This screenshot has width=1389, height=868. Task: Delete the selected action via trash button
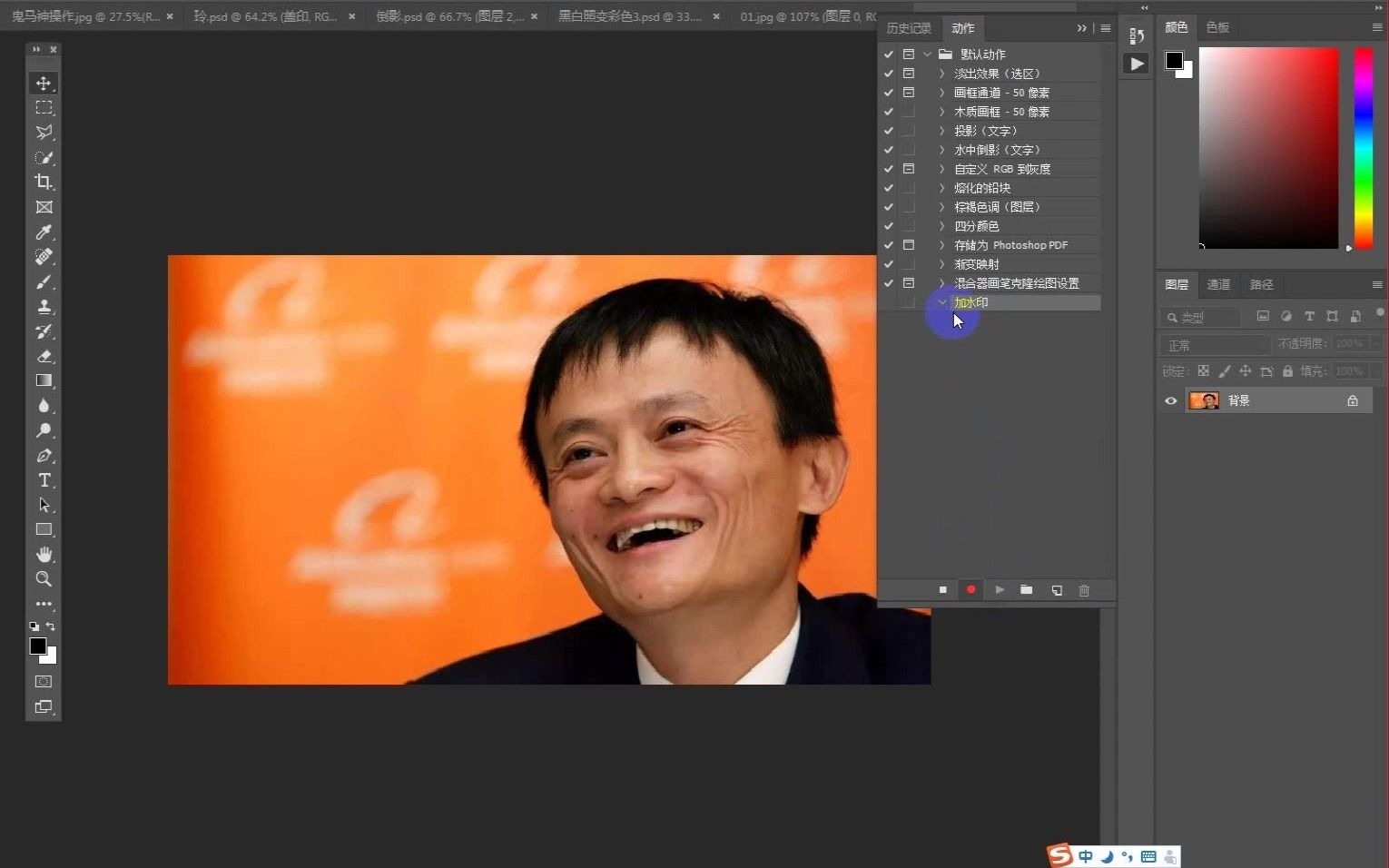click(x=1084, y=590)
